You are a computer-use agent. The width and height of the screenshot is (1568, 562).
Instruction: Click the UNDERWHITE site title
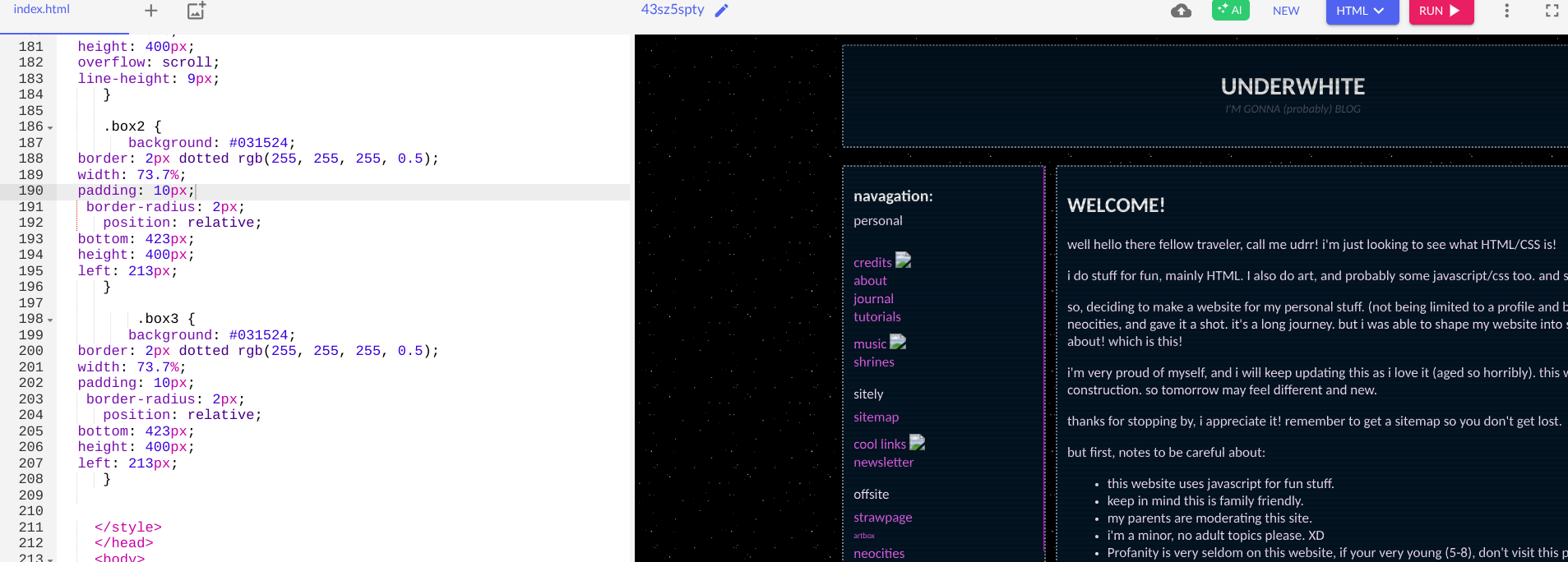(x=1293, y=86)
